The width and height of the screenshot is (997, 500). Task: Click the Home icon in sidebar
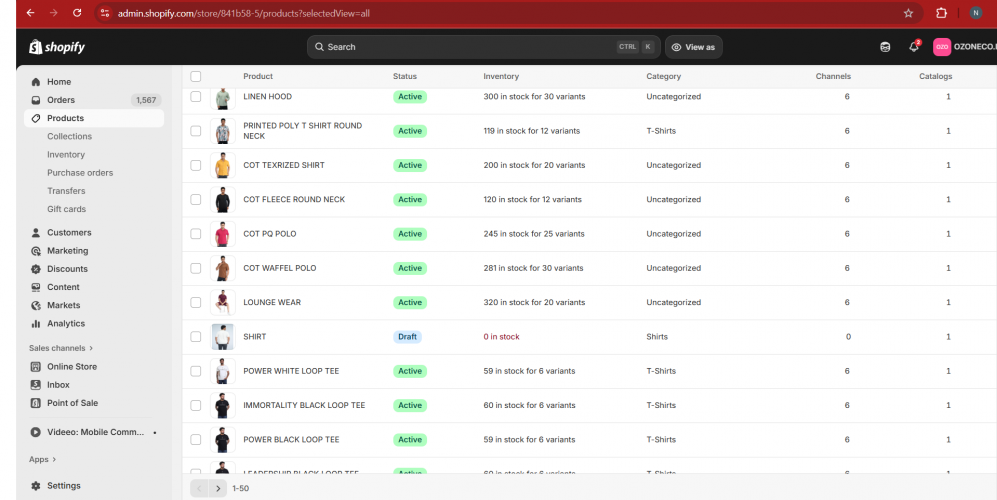[x=36, y=82]
